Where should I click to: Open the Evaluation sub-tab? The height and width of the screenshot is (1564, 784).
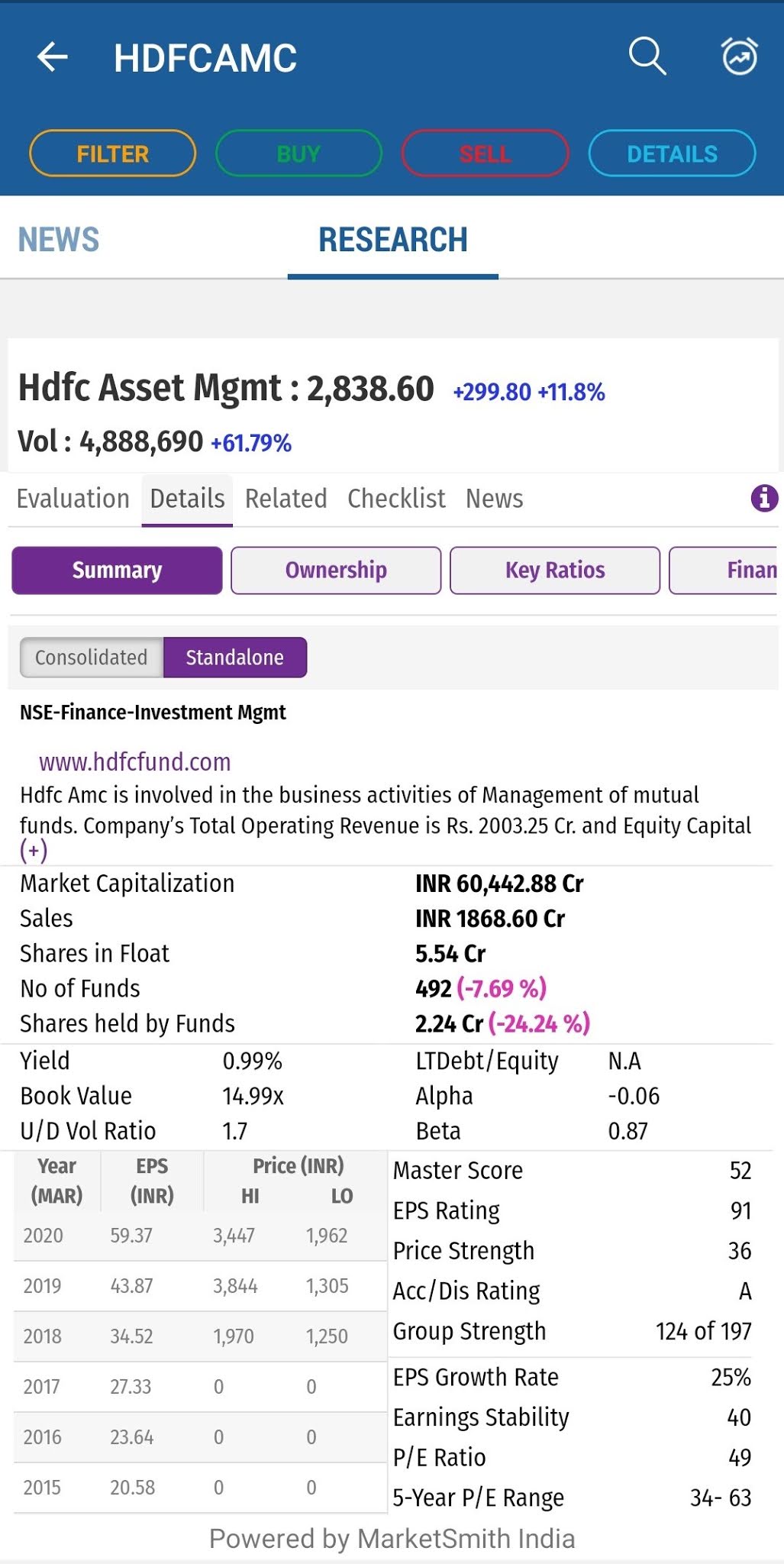point(73,499)
